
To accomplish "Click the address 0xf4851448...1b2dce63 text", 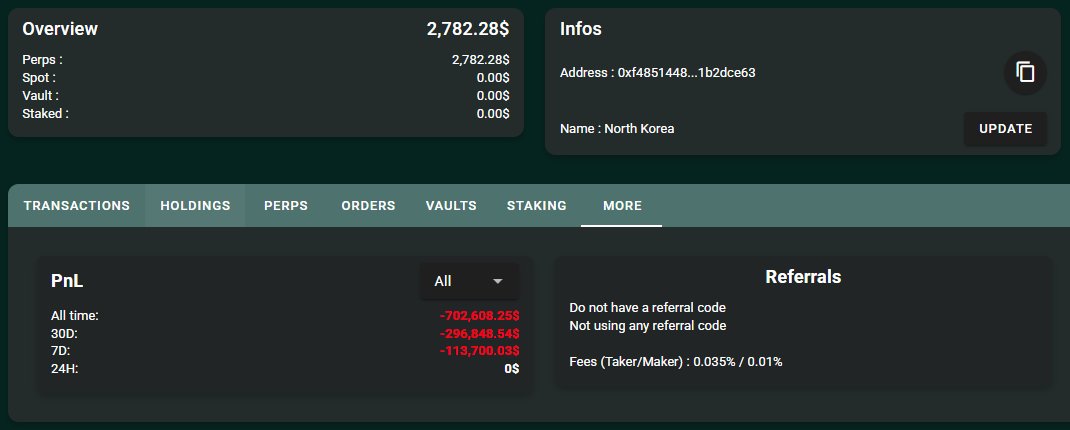I will [x=686, y=72].
